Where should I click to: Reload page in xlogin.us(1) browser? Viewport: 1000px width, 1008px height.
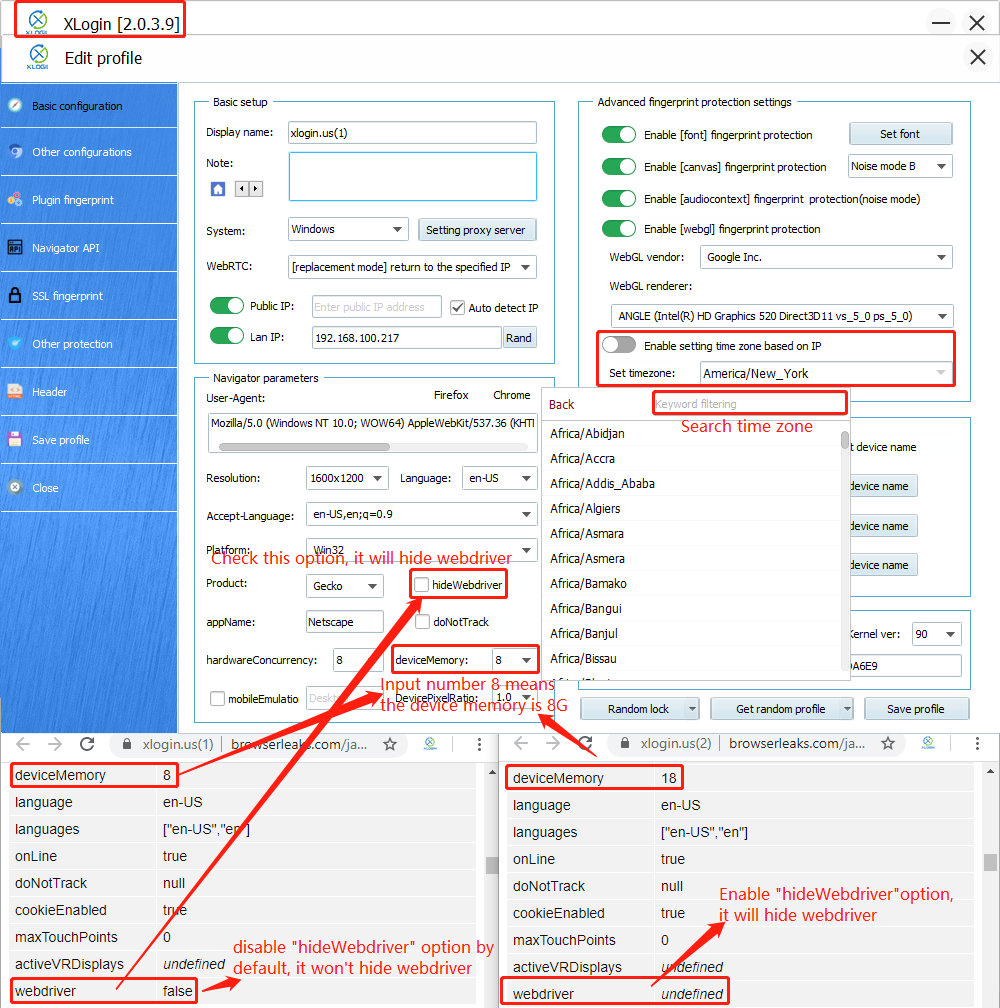click(87, 744)
